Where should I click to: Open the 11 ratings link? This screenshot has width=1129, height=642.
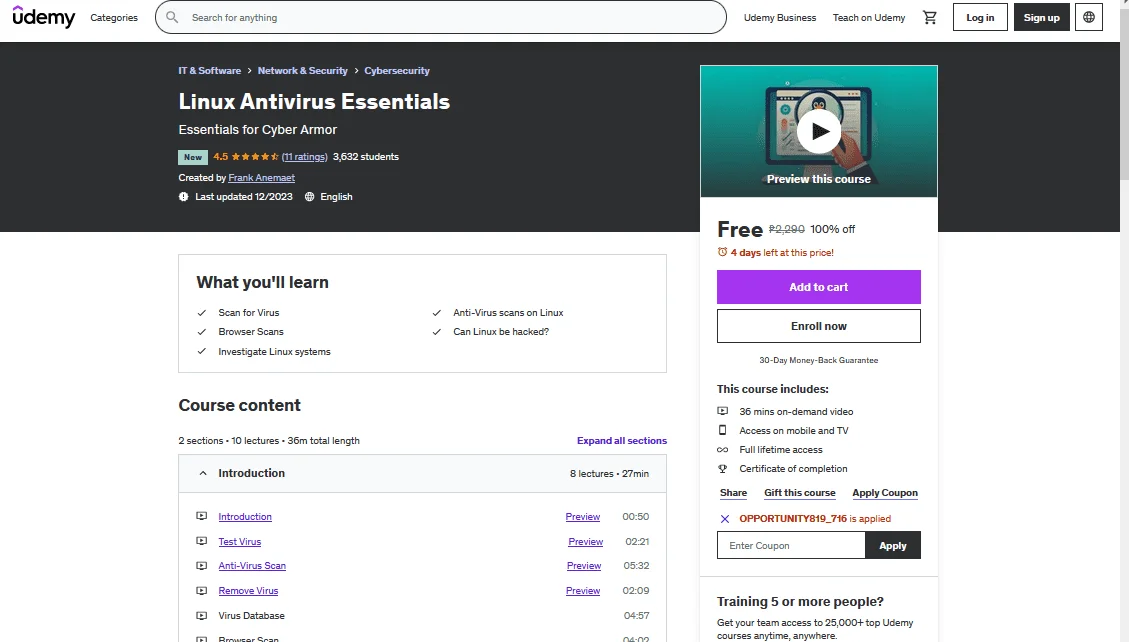305,157
